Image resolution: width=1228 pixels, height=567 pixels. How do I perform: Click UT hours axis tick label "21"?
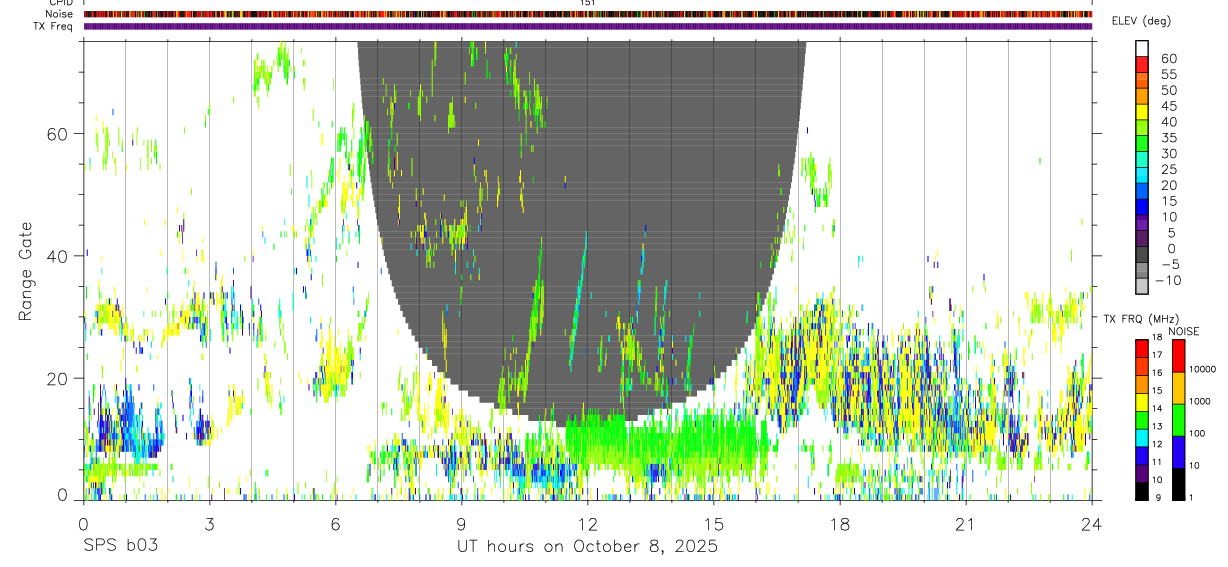966,523
